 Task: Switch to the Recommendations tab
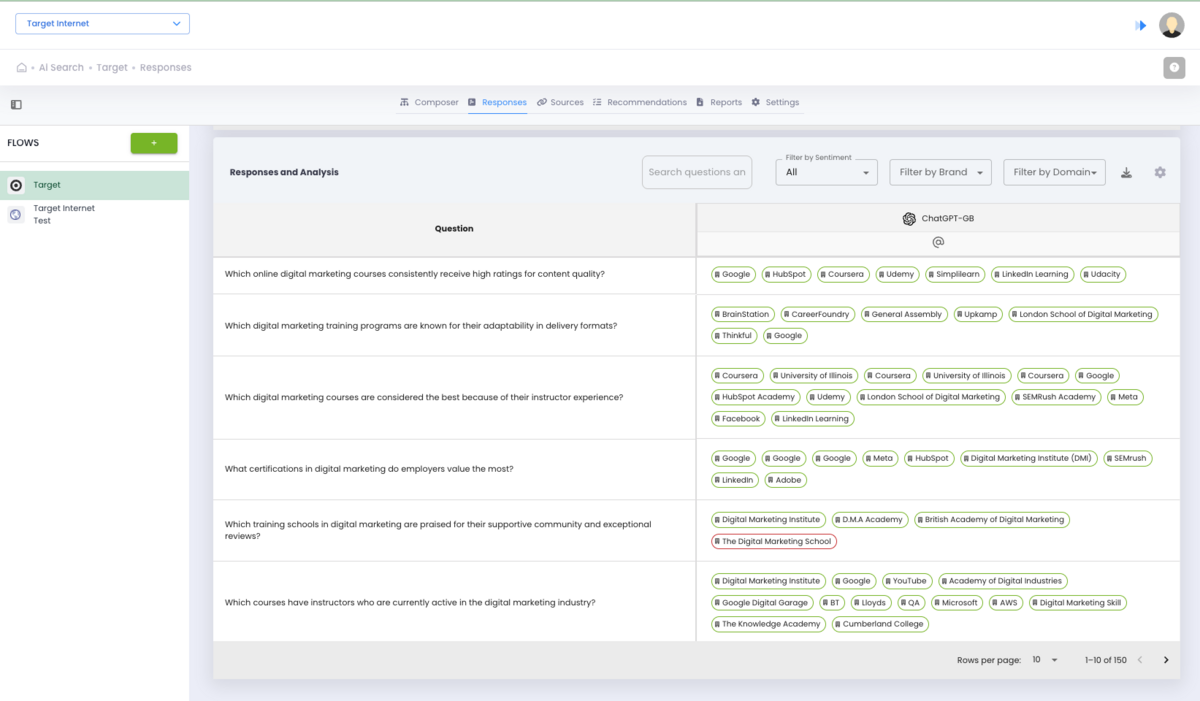point(639,102)
